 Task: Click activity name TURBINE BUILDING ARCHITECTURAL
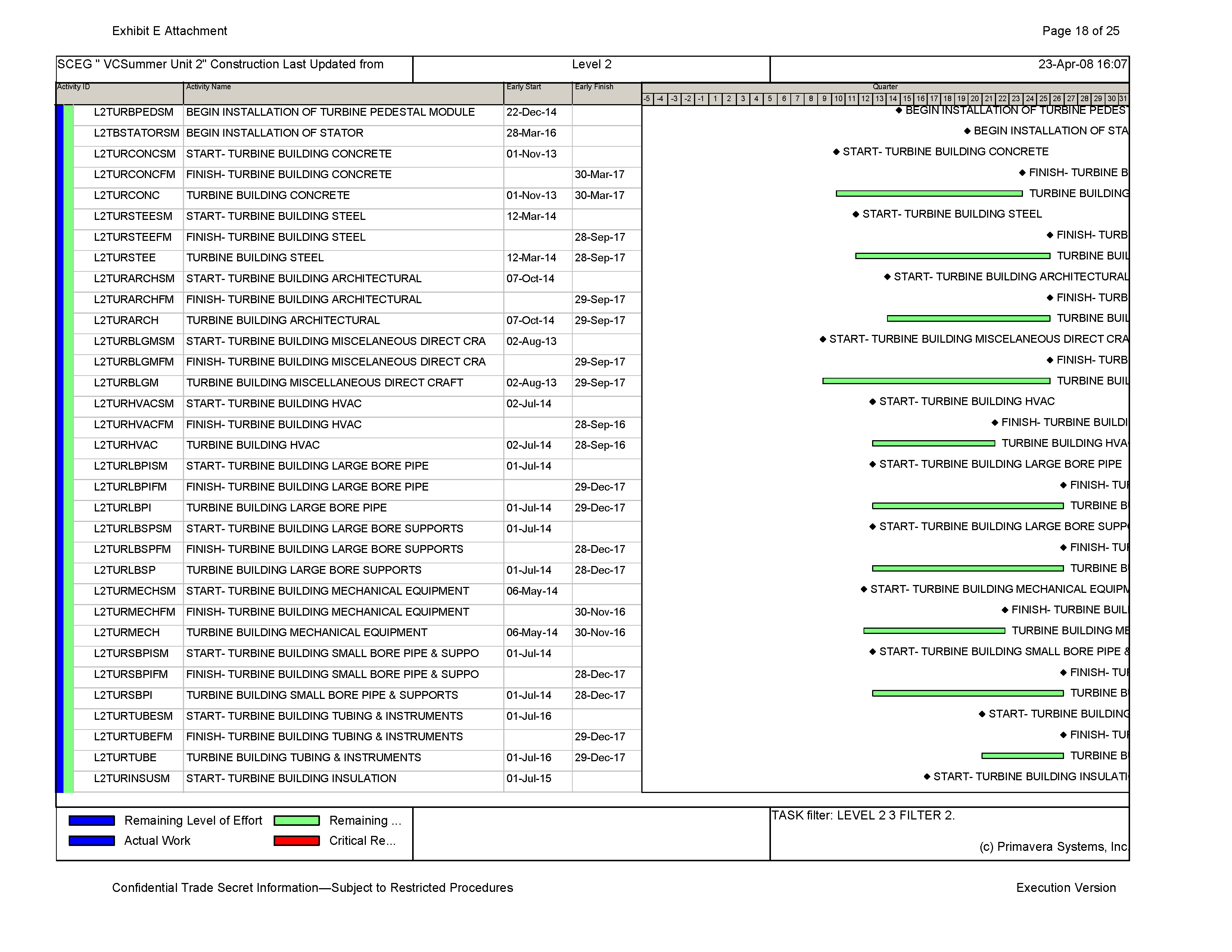coord(283,320)
